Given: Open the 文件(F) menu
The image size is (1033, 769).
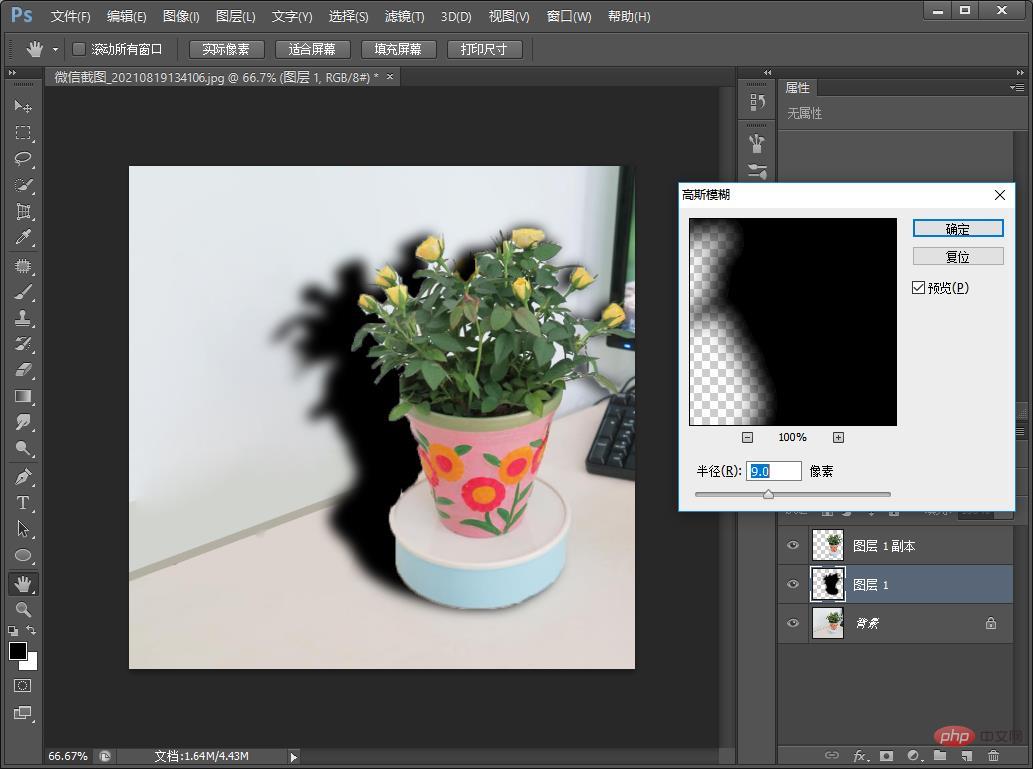Looking at the screenshot, I should tap(70, 16).
